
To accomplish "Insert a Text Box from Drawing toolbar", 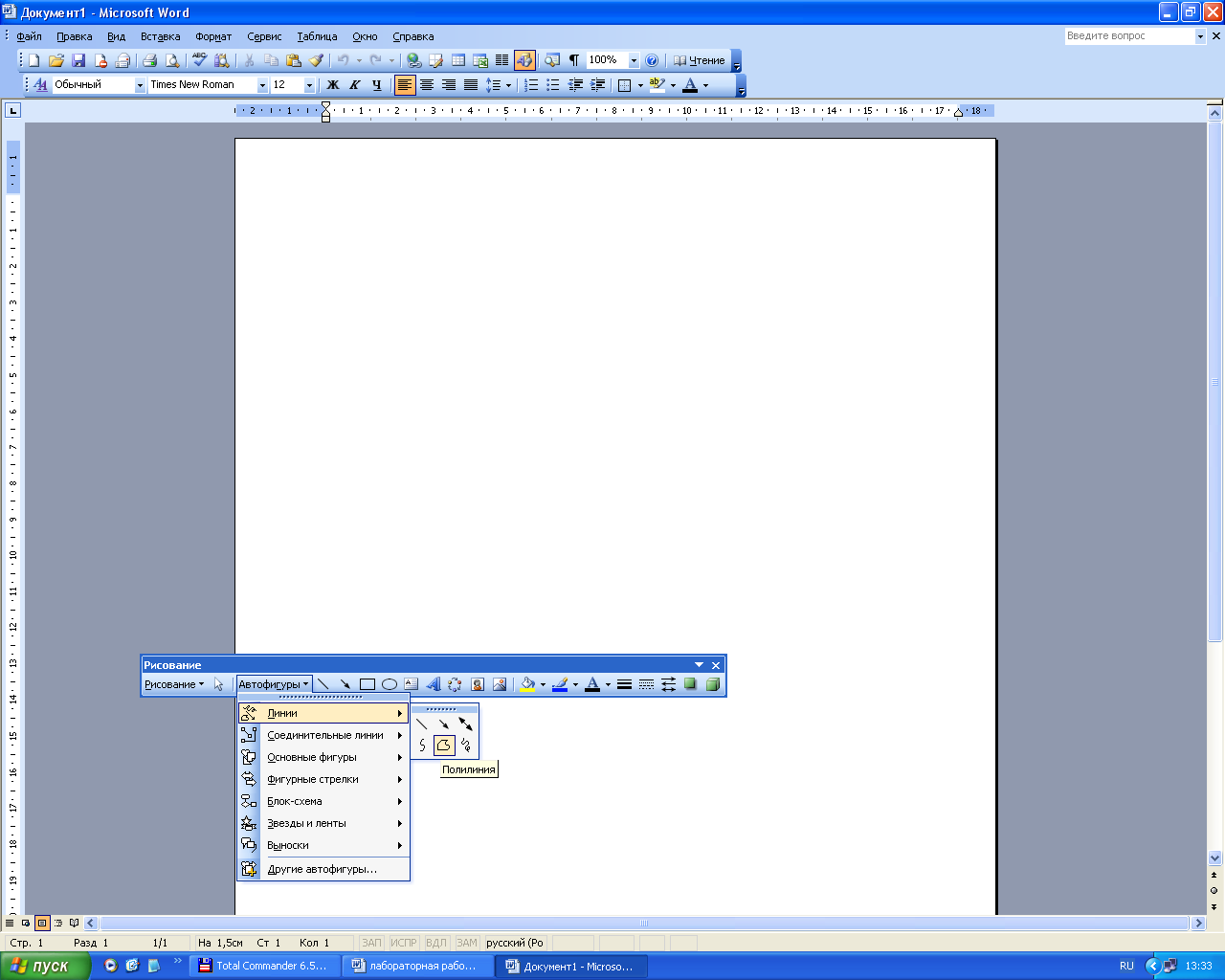I will tap(412, 684).
